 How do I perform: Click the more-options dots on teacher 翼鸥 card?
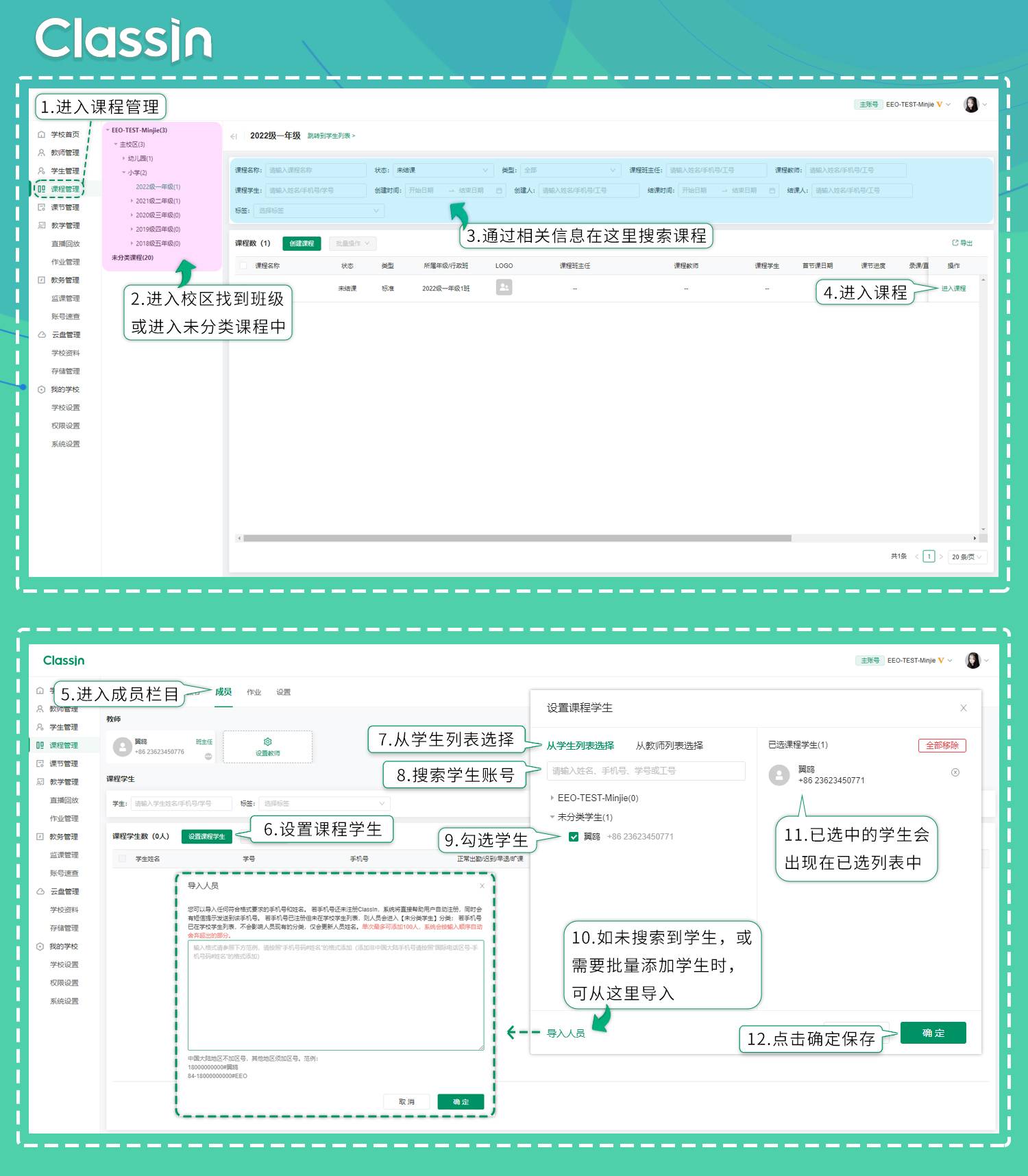coord(208,757)
